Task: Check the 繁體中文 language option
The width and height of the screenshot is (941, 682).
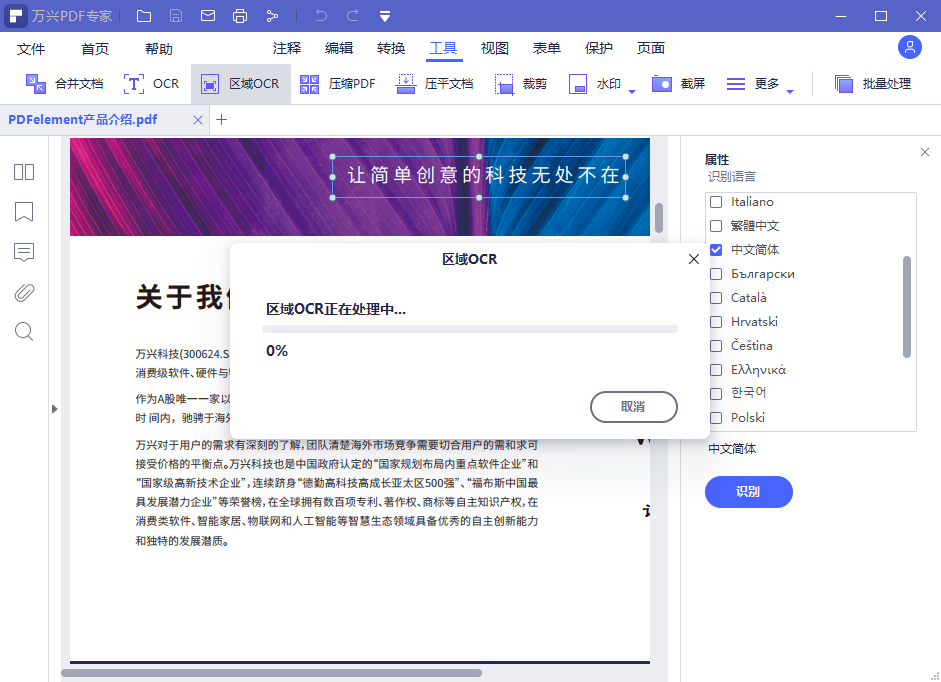Action: click(x=715, y=225)
